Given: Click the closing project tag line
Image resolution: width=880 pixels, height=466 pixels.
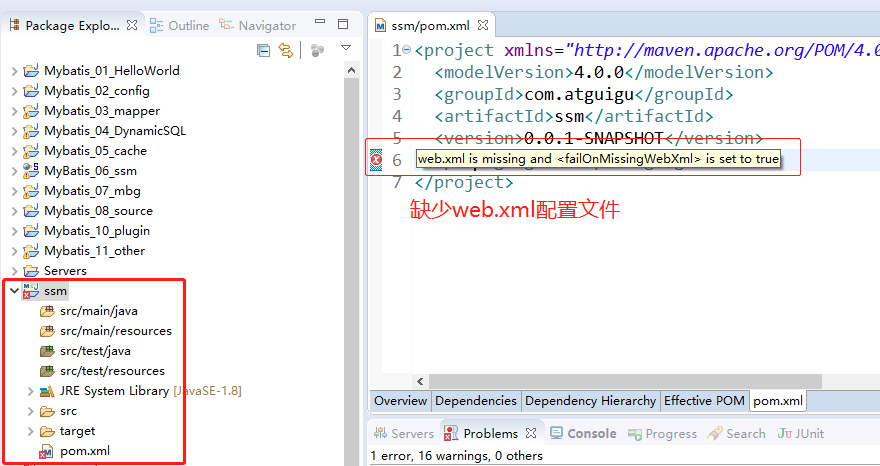Looking at the screenshot, I should (x=464, y=182).
